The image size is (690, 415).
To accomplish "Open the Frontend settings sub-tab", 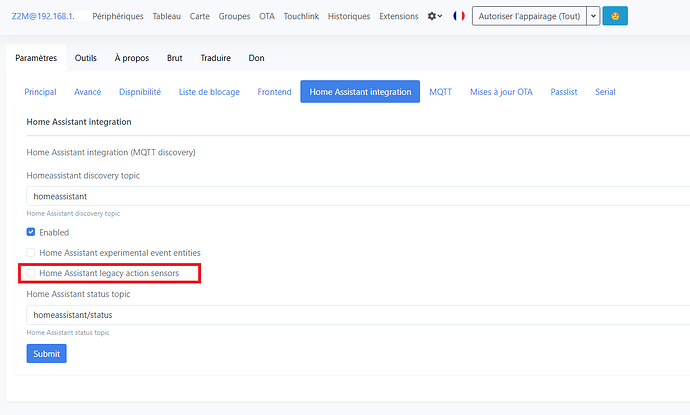I will pos(275,92).
